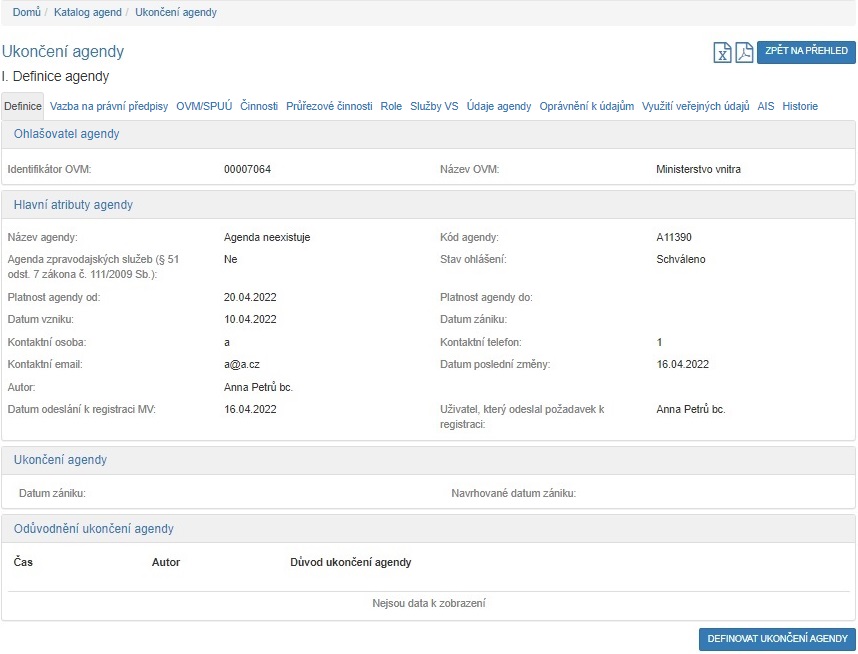
Task: Select the Definice tab
Action: click(23, 106)
